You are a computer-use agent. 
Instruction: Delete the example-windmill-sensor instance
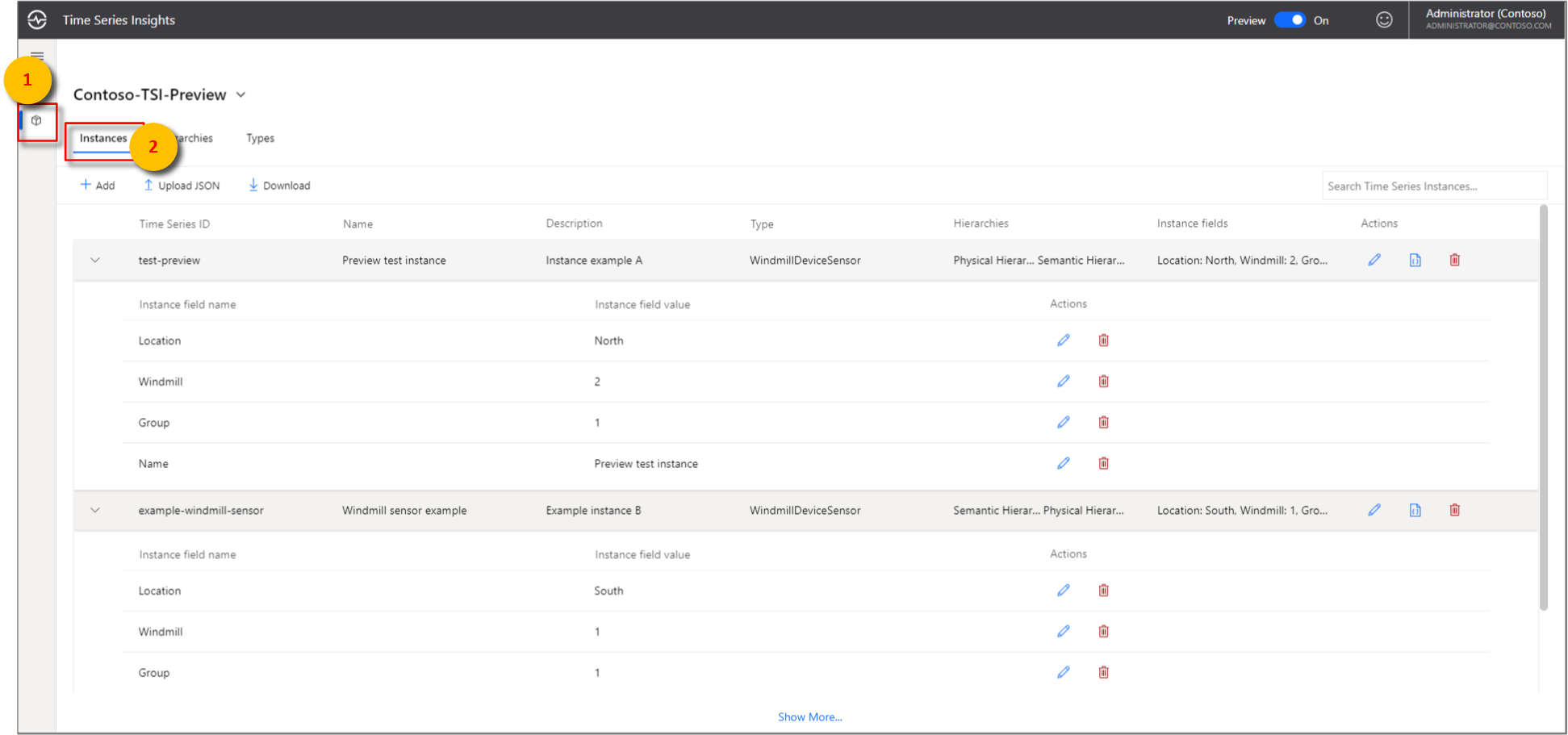(1454, 510)
